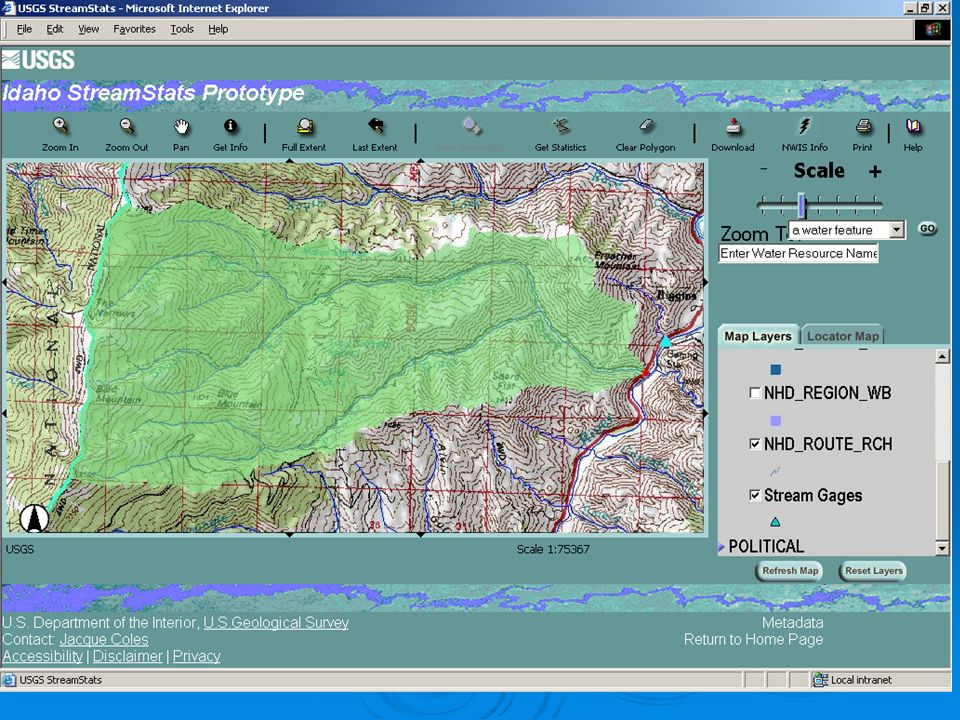
Task: Click the dark blue legend swatch above NHD_REGION_WB
Action: (776, 369)
